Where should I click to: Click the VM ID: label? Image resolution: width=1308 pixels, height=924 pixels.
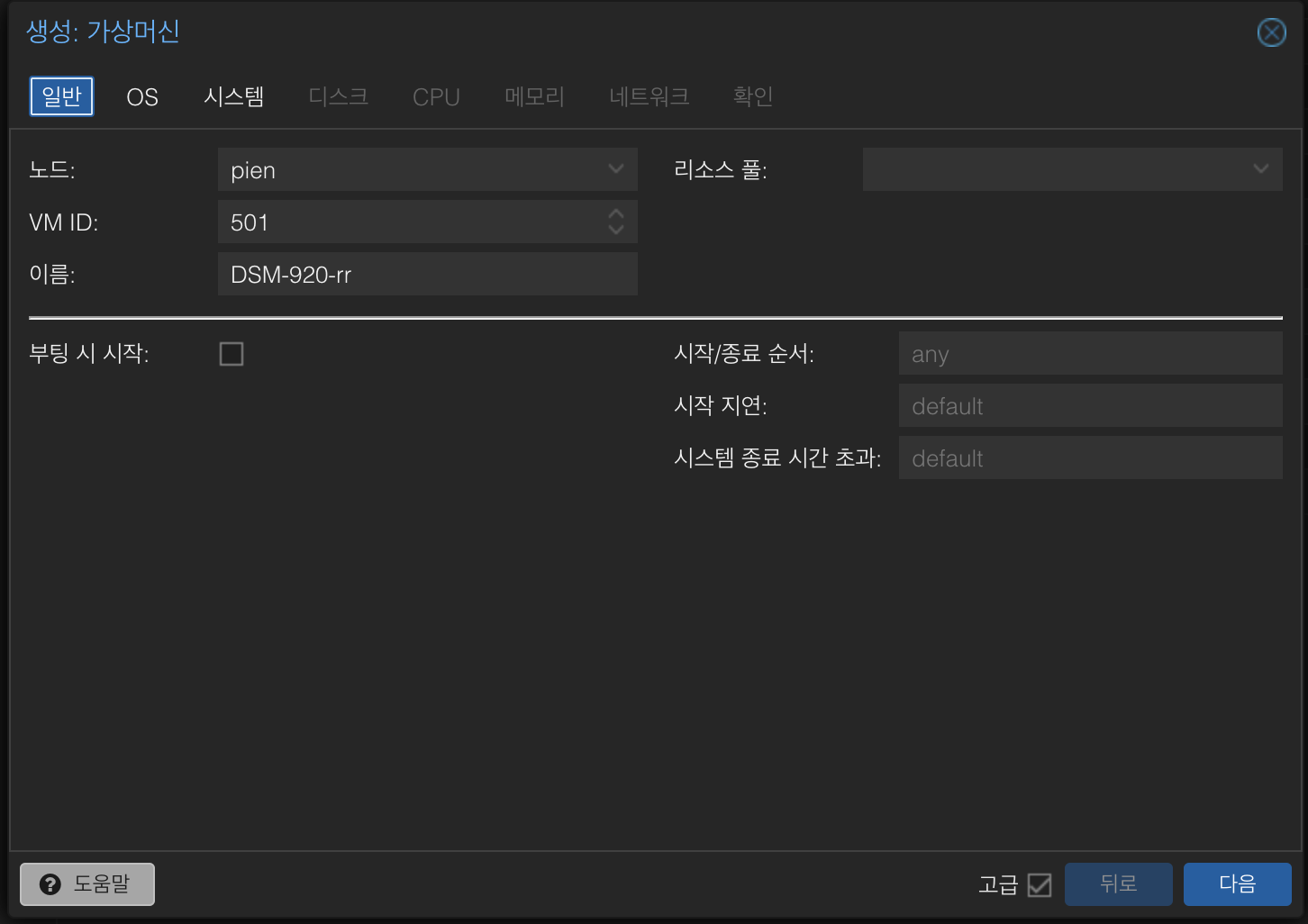(64, 222)
